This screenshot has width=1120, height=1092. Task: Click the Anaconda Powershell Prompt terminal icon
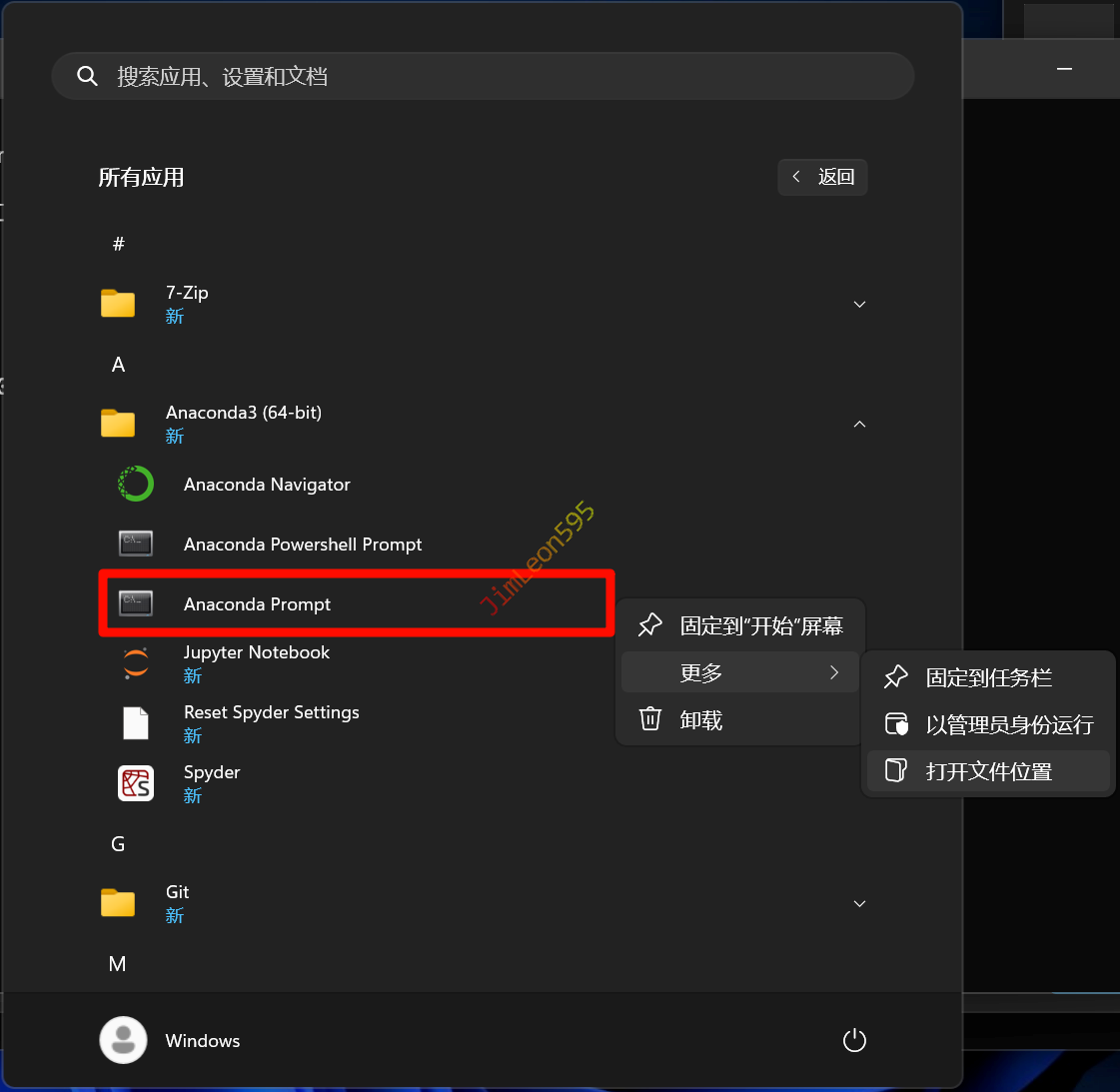point(136,544)
